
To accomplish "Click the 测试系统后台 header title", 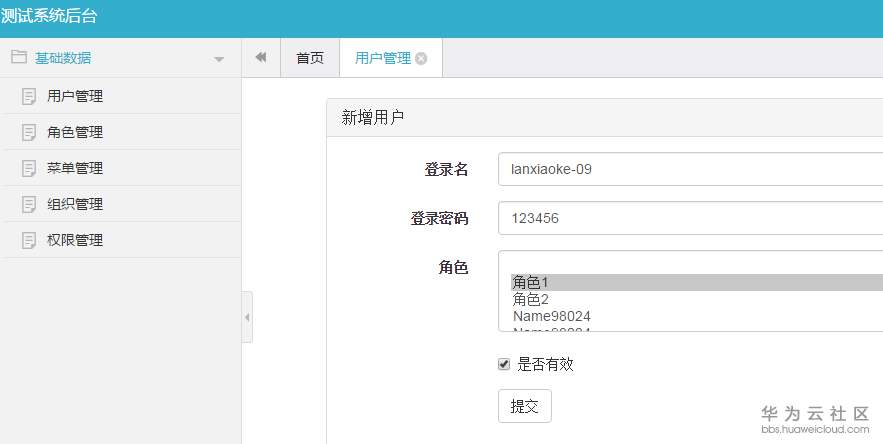I will click(x=48, y=15).
